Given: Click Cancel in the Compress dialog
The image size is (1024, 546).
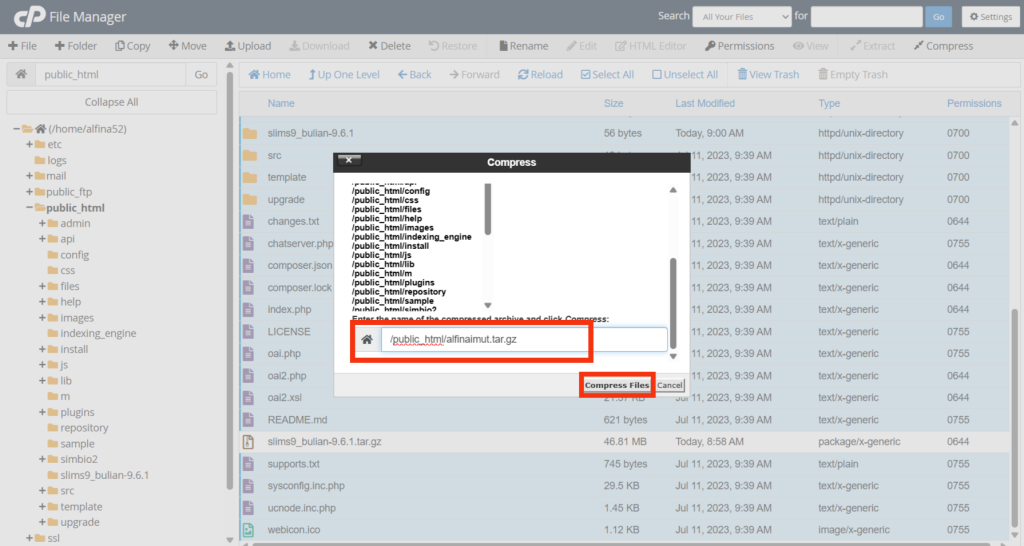Looking at the screenshot, I should click(669, 385).
